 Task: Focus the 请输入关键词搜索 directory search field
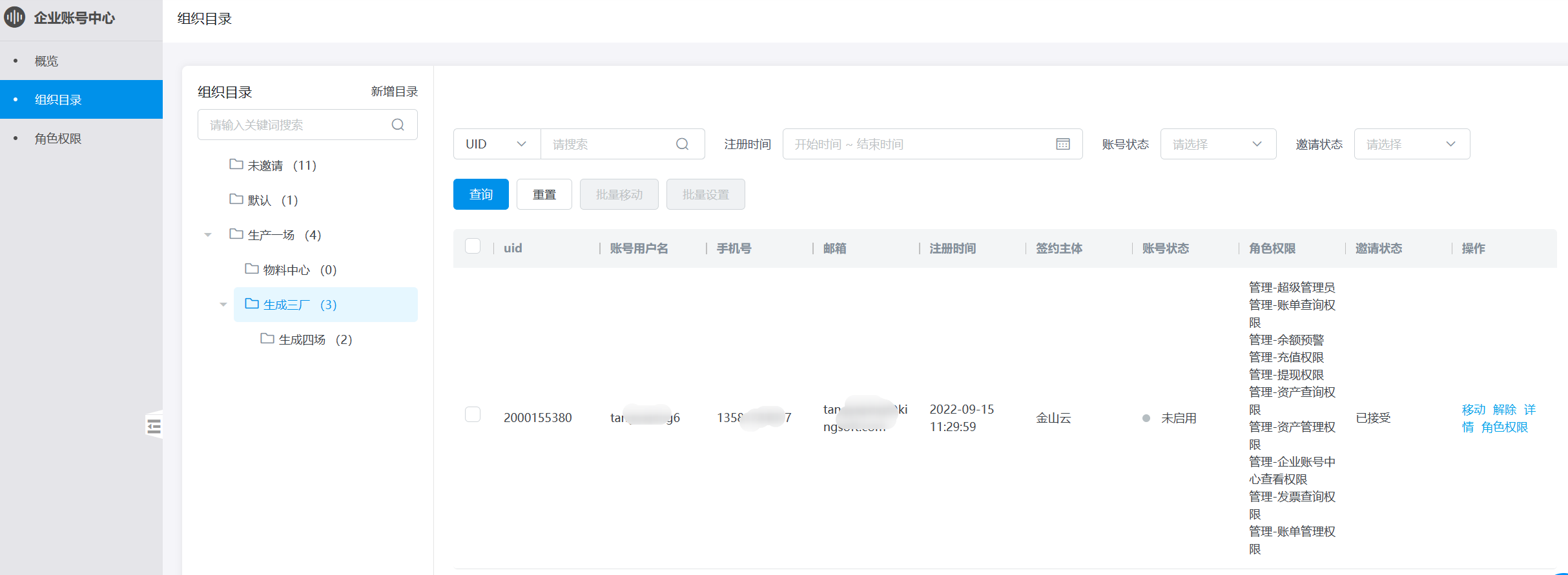(297, 125)
